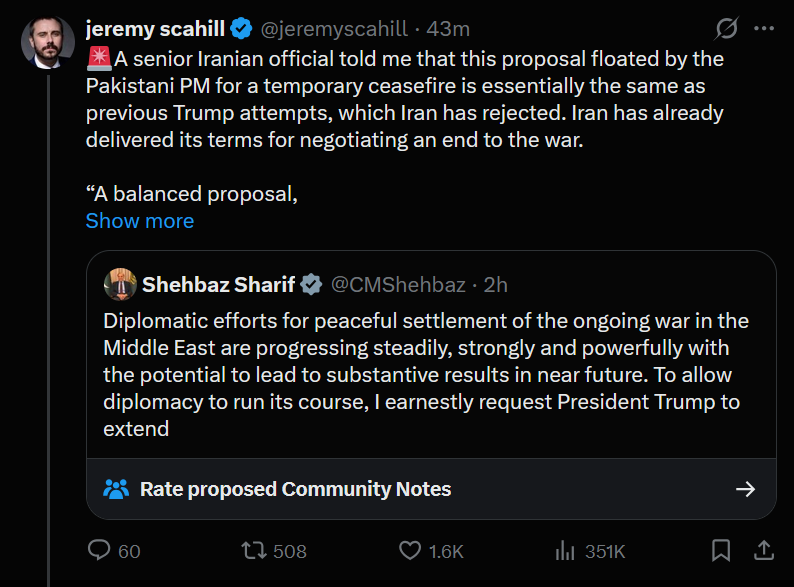This screenshot has height=587, width=794.
Task: Repost the tweet with 508 reposts
Action: (253, 550)
